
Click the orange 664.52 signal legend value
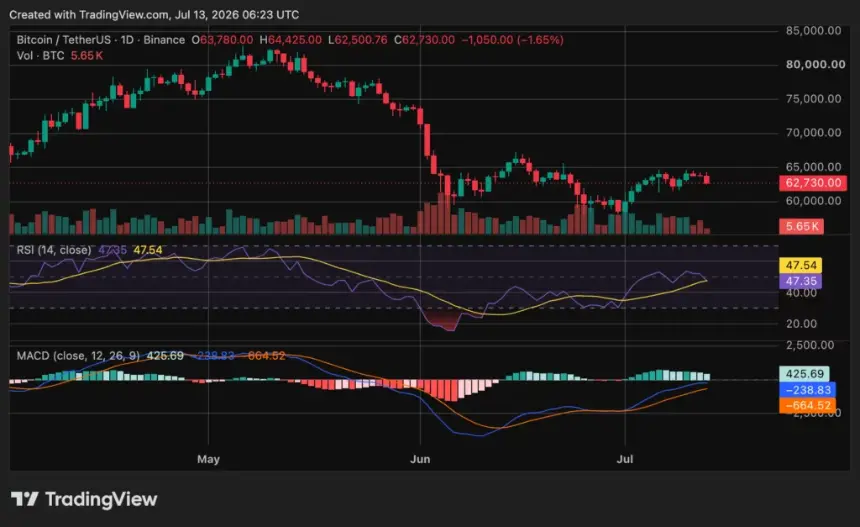(x=266, y=356)
